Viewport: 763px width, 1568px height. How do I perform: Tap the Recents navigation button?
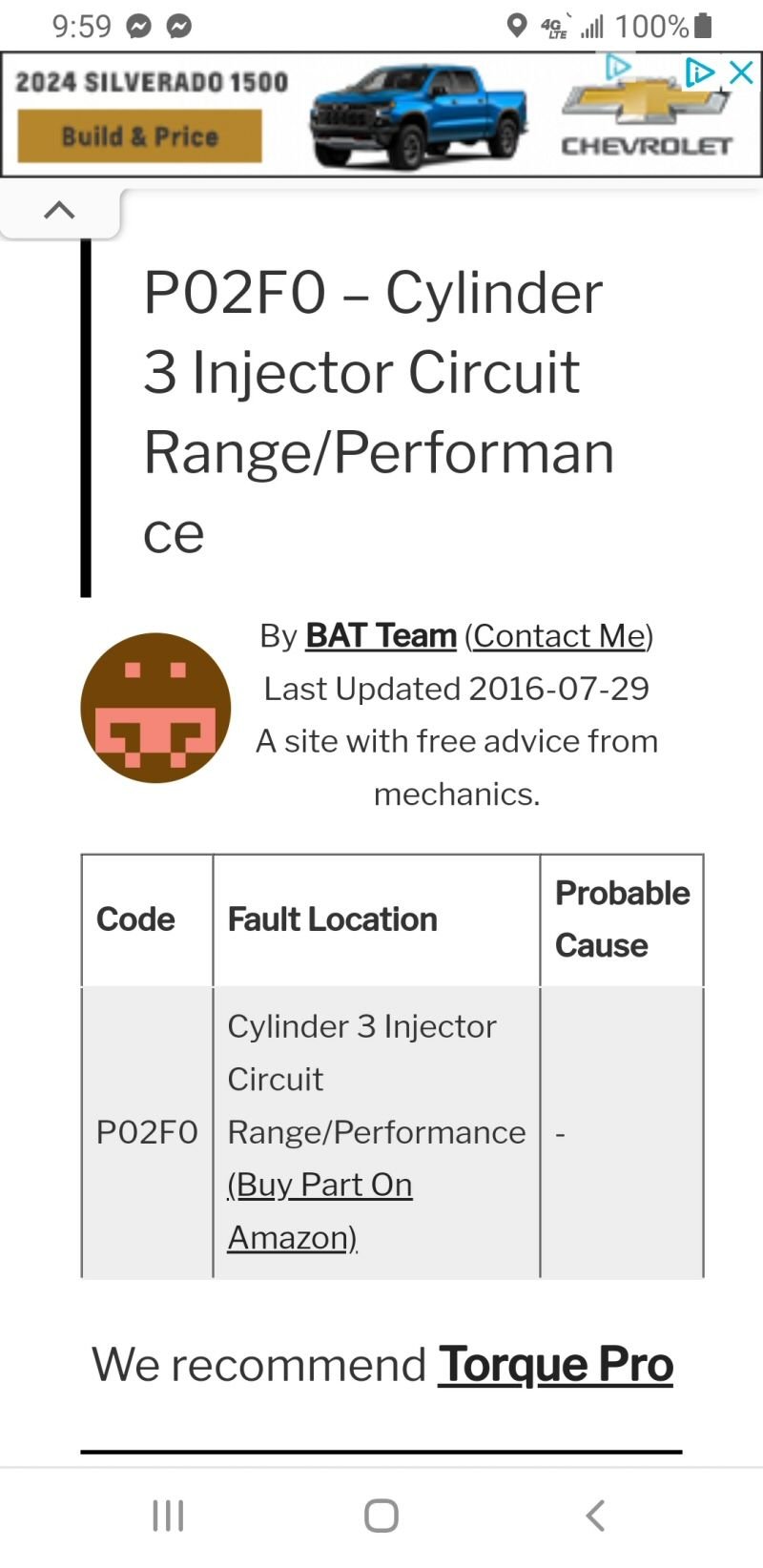tap(168, 1515)
